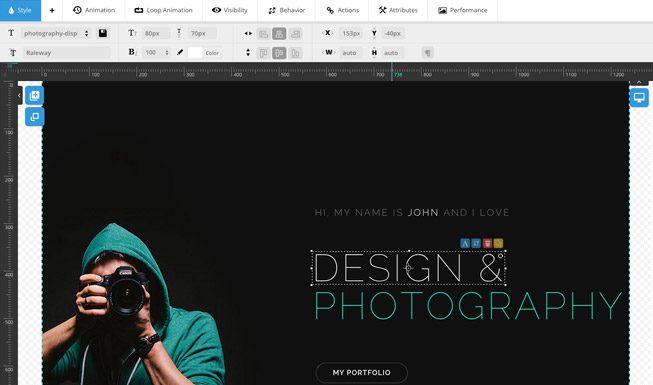Click the height auto field
Image resolution: width=653 pixels, height=385 pixels.
click(x=393, y=52)
